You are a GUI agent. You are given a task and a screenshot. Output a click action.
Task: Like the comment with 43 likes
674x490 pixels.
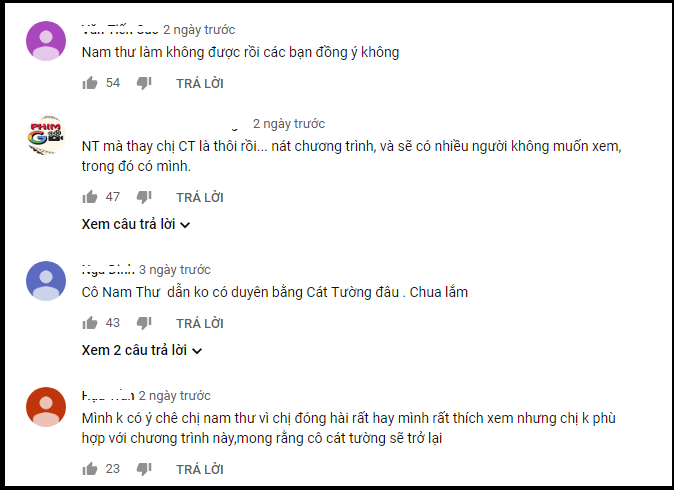[90, 323]
